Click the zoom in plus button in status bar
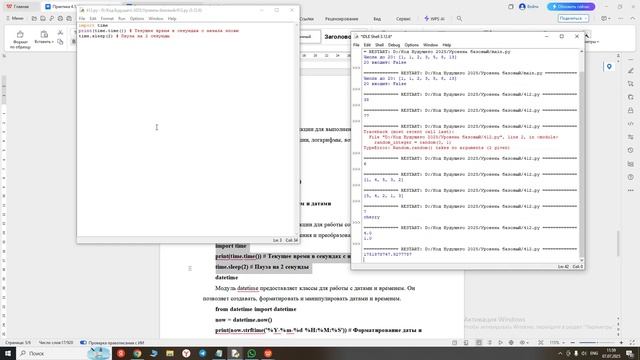The image size is (640, 360). coord(621,343)
